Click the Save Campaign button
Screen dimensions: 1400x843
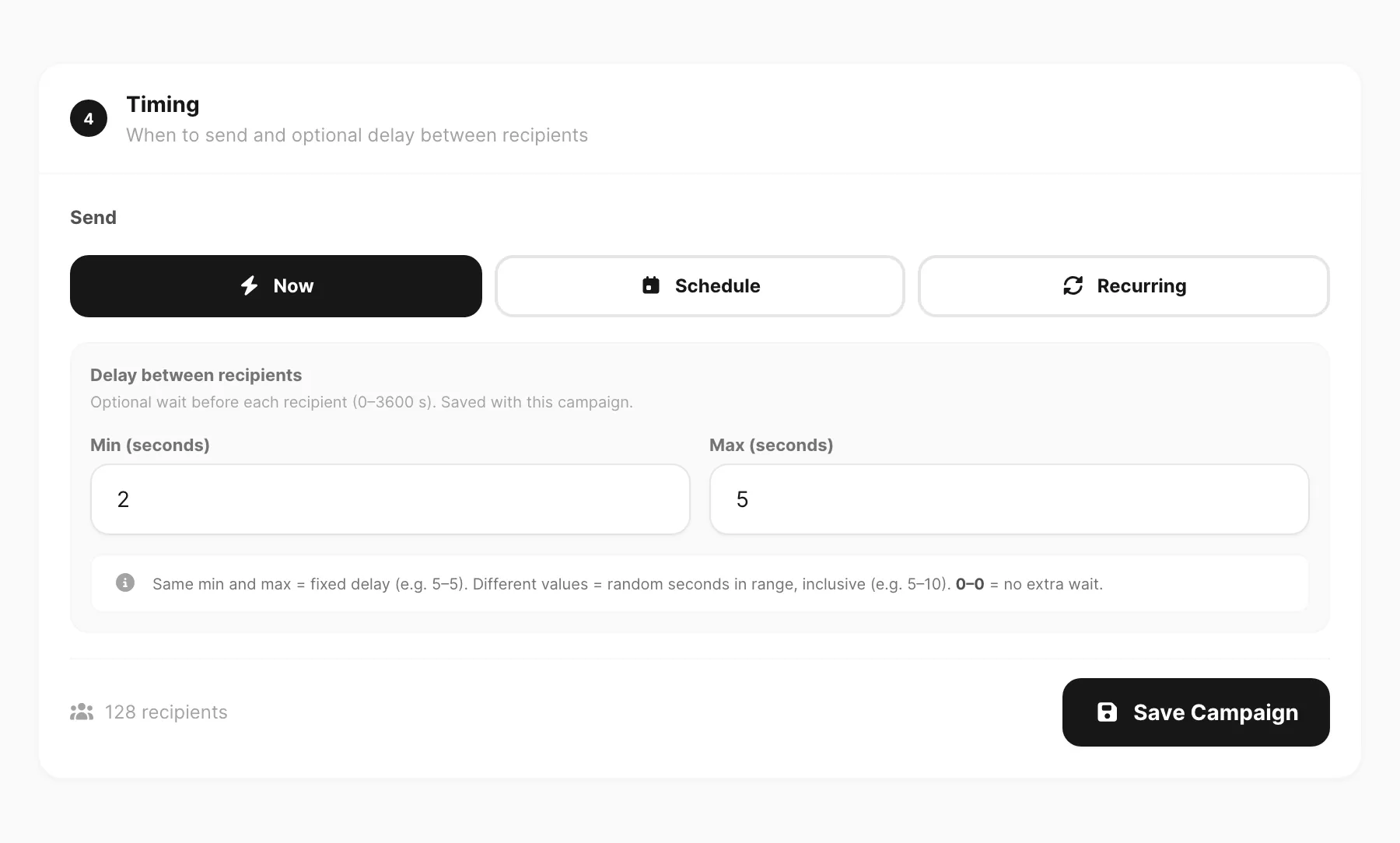[1196, 712]
